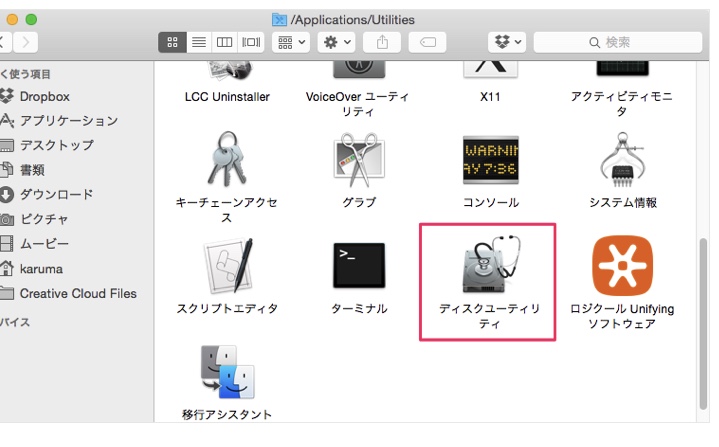Image resolution: width=719 pixels, height=447 pixels.
Task: Expand the Dropbox toolbar dropdown
Action: [x=509, y=42]
